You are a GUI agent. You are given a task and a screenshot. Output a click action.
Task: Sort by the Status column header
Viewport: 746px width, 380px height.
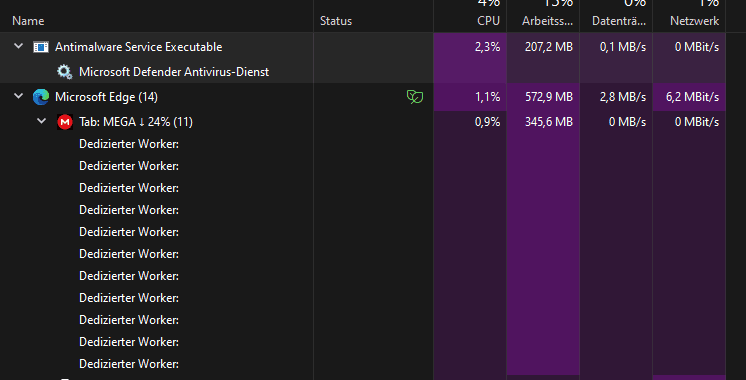[x=336, y=21]
